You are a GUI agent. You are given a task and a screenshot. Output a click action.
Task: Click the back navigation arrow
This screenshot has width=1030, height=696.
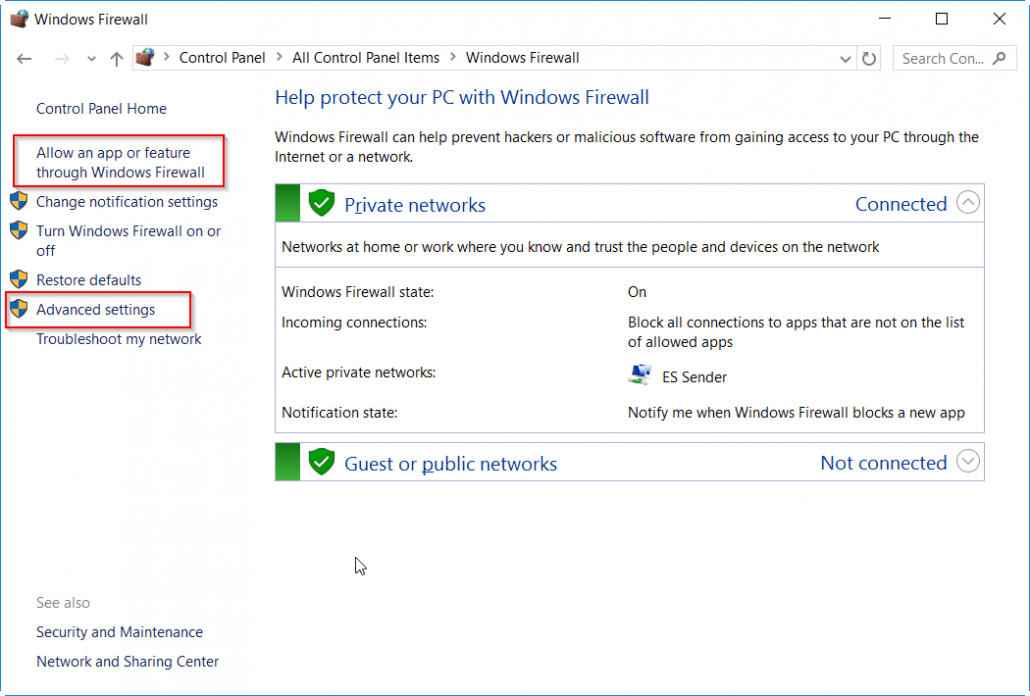pyautogui.click(x=24, y=58)
